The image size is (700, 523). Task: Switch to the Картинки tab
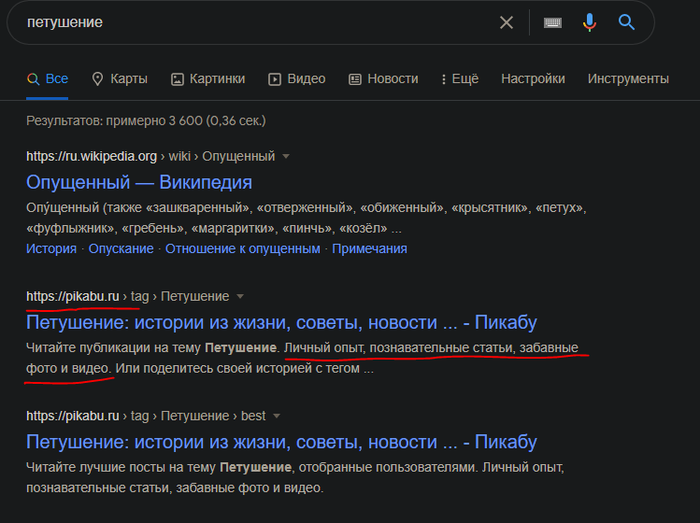[x=208, y=79]
